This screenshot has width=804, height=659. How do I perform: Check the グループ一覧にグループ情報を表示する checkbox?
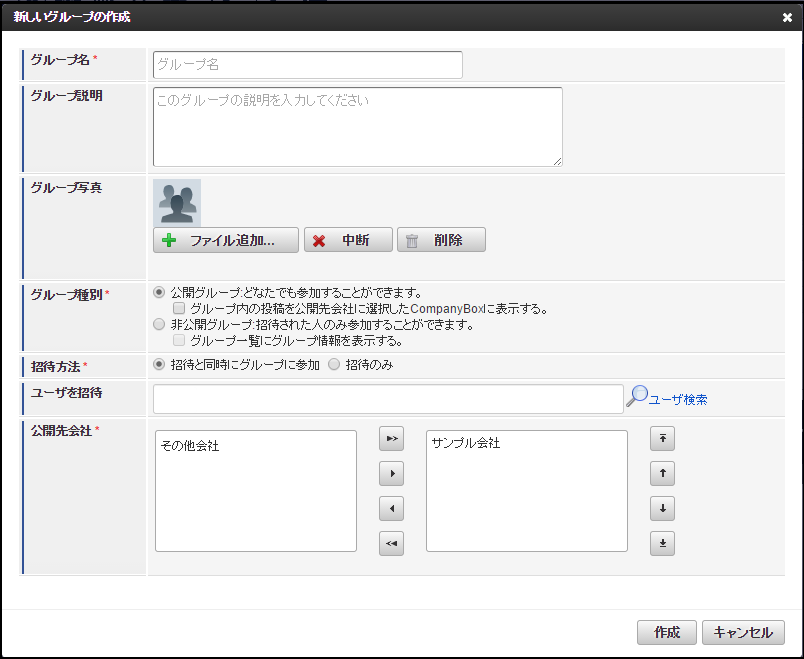pos(179,340)
